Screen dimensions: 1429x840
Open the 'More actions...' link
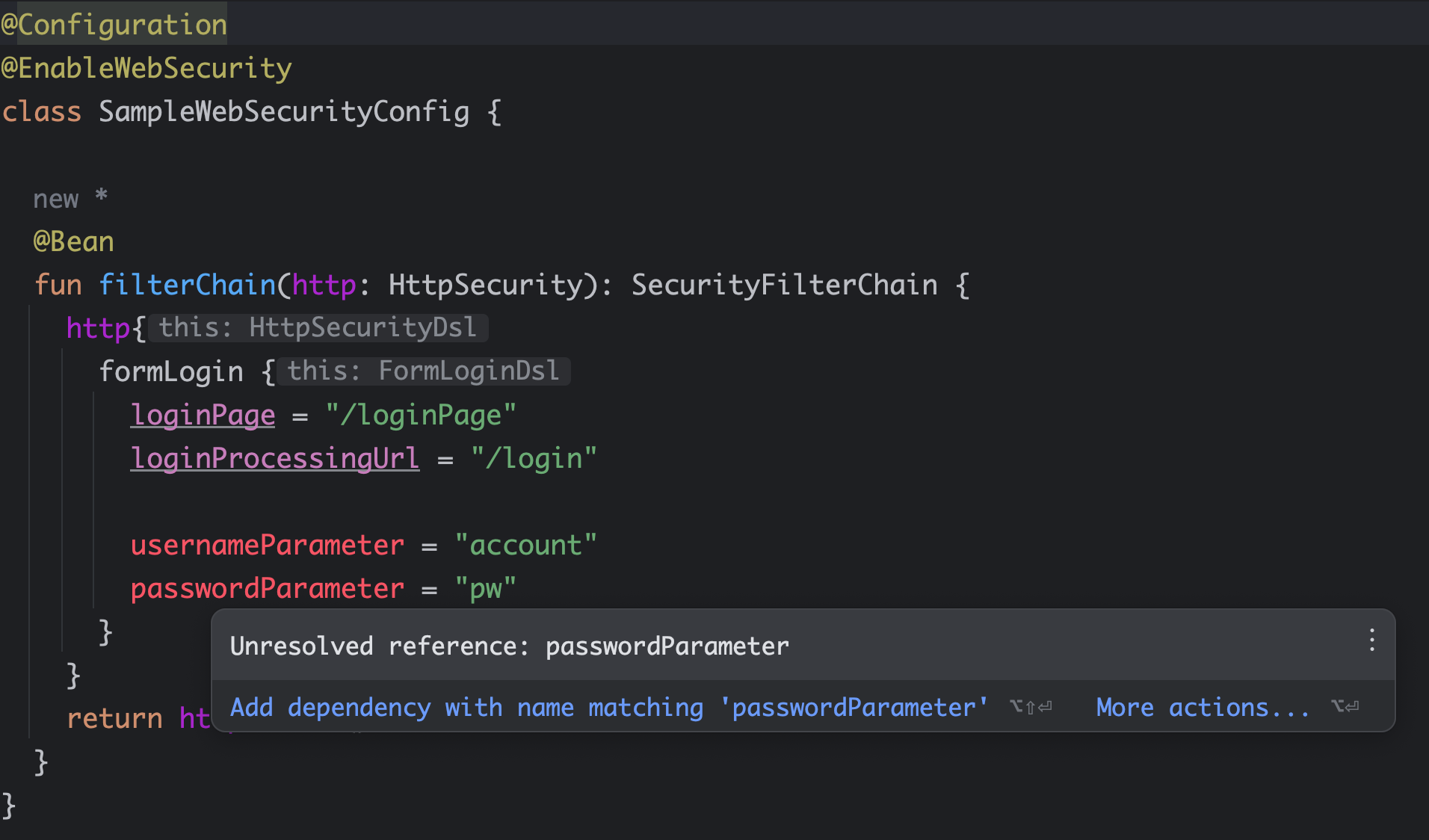point(1202,707)
